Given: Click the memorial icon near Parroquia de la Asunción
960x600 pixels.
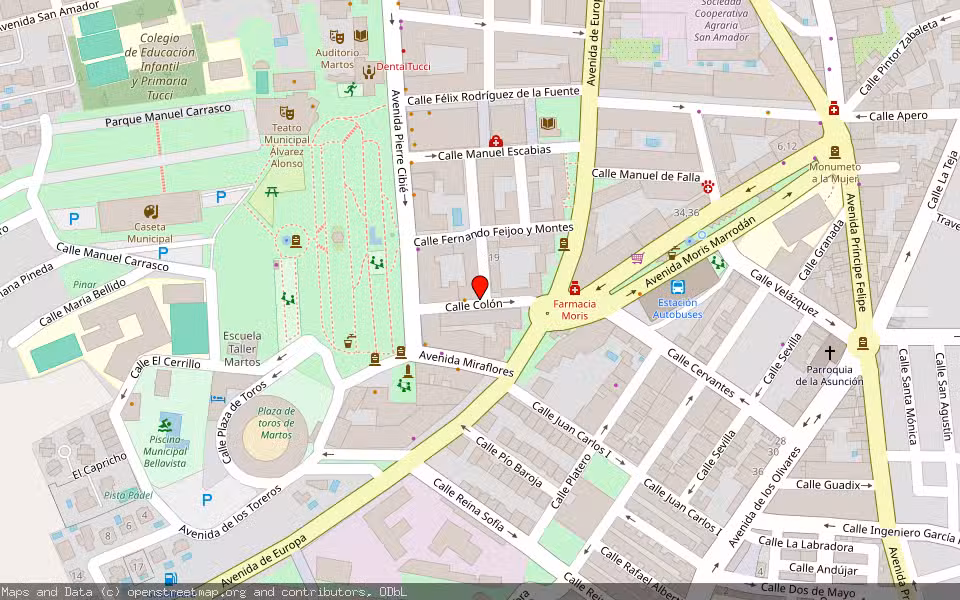Looking at the screenshot, I should coord(863,343).
